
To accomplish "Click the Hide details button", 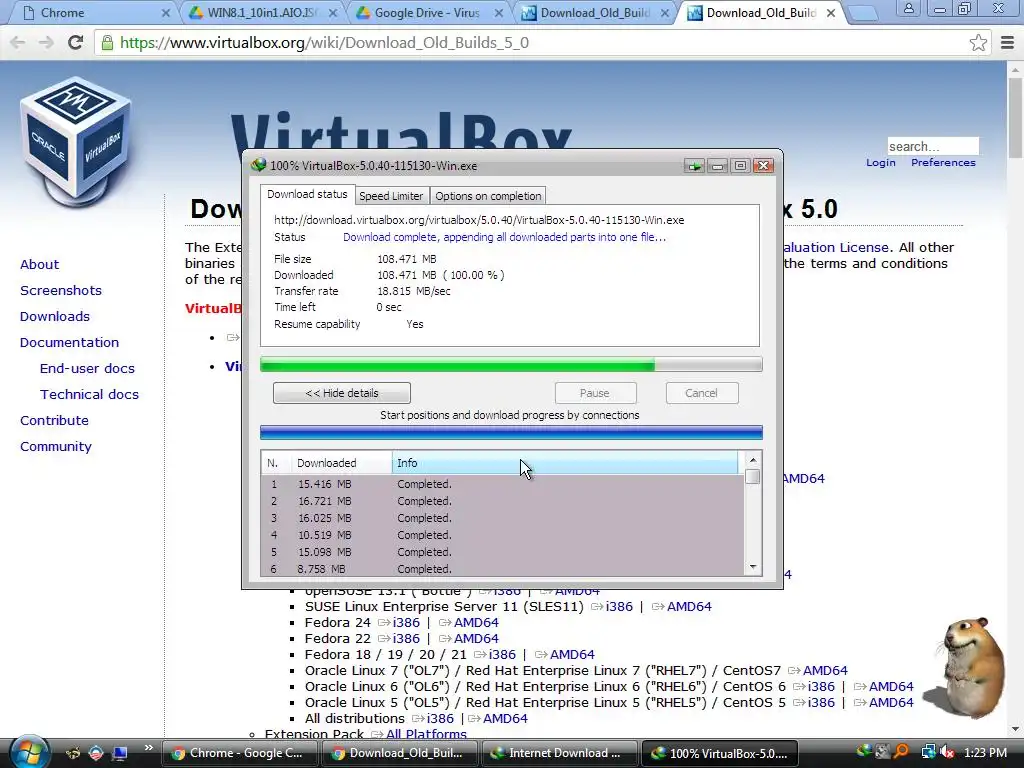I will point(342,393).
